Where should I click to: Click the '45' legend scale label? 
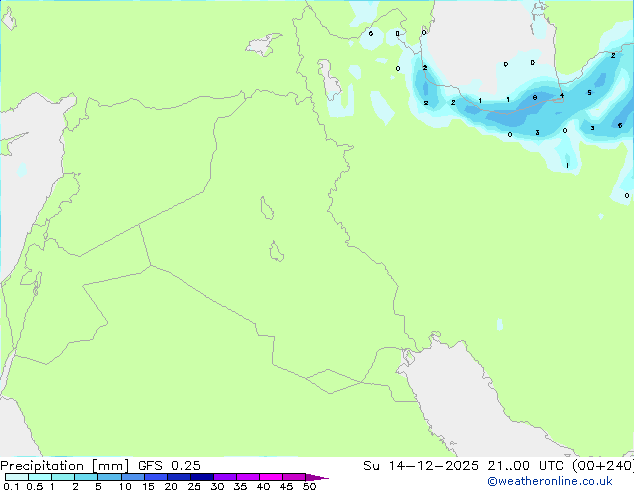[287, 486]
